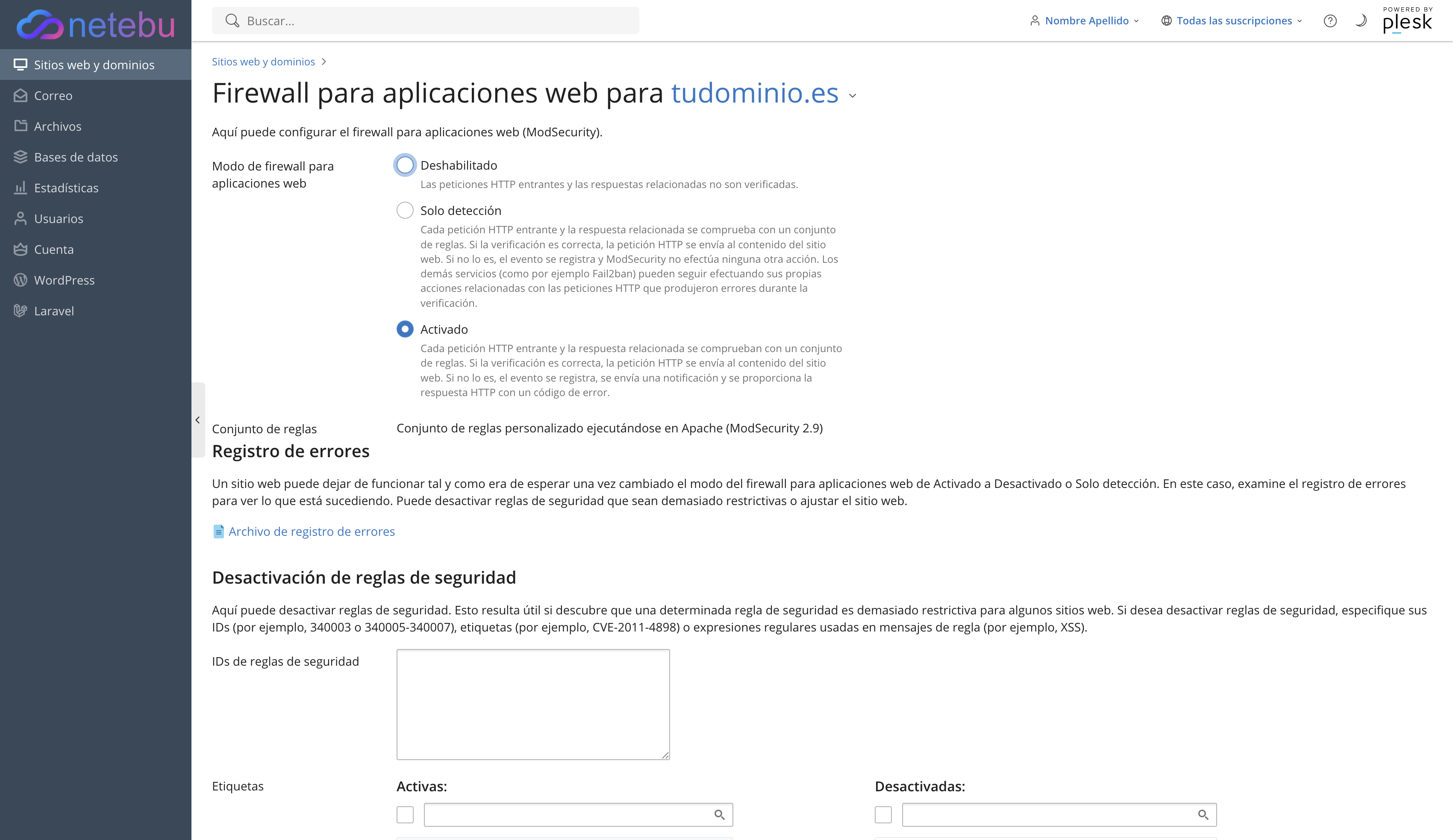Screen dimensions: 1453x840
Task: Open WordPress menu item
Action: 96,280
